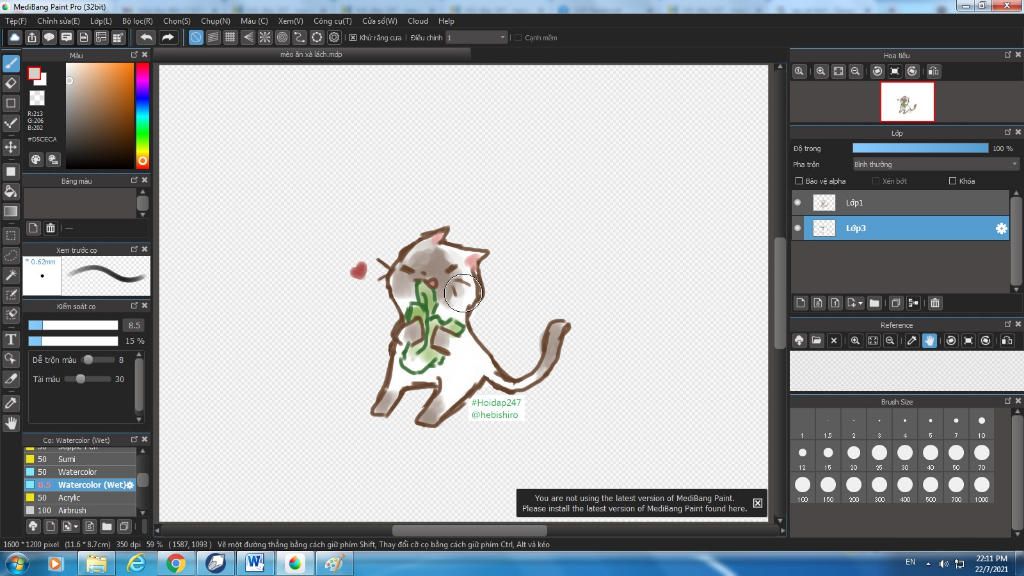The image size is (1024, 576).
Task: Switch to mèo ăn xà lách.mdp tab
Action: coord(312,54)
